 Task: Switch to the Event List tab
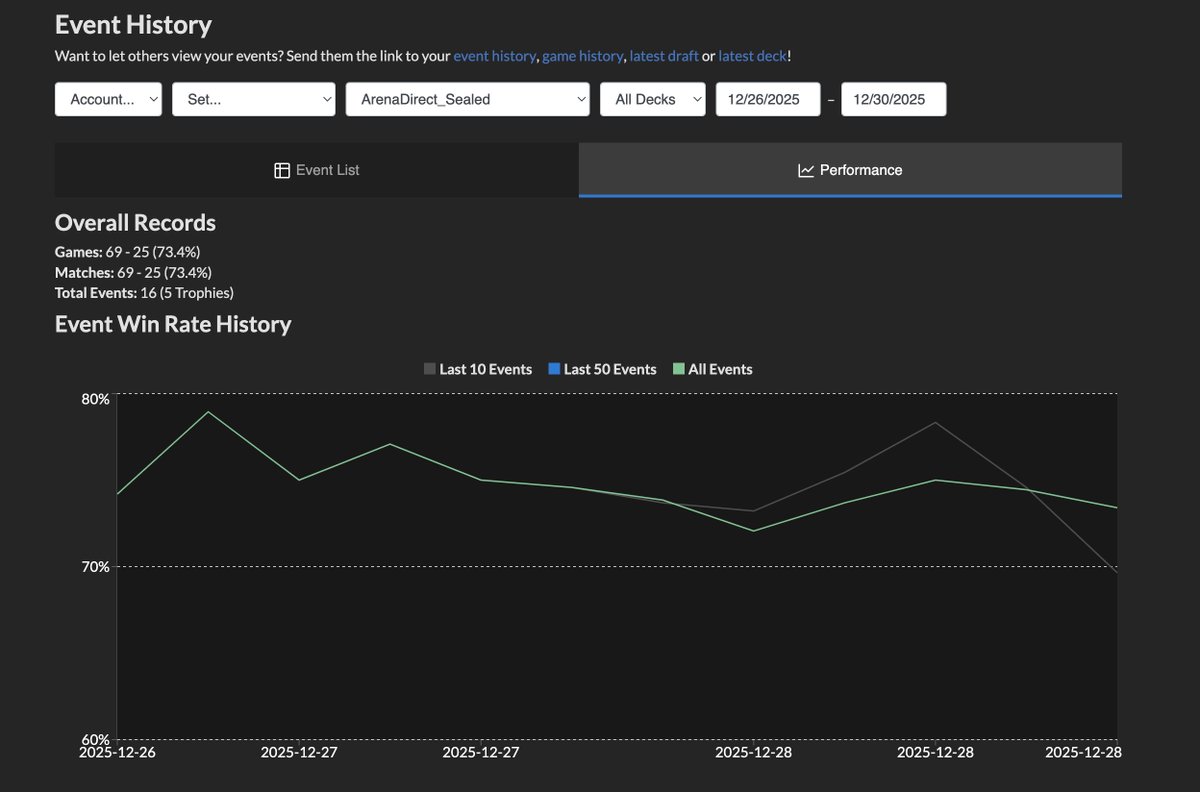pyautogui.click(x=317, y=170)
